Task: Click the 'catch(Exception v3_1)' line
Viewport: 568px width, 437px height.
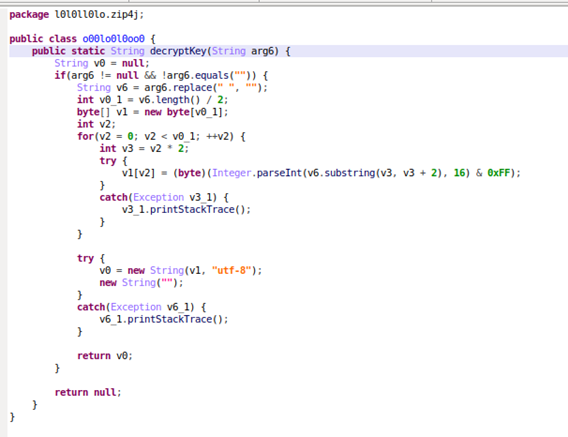Action: click(x=164, y=197)
